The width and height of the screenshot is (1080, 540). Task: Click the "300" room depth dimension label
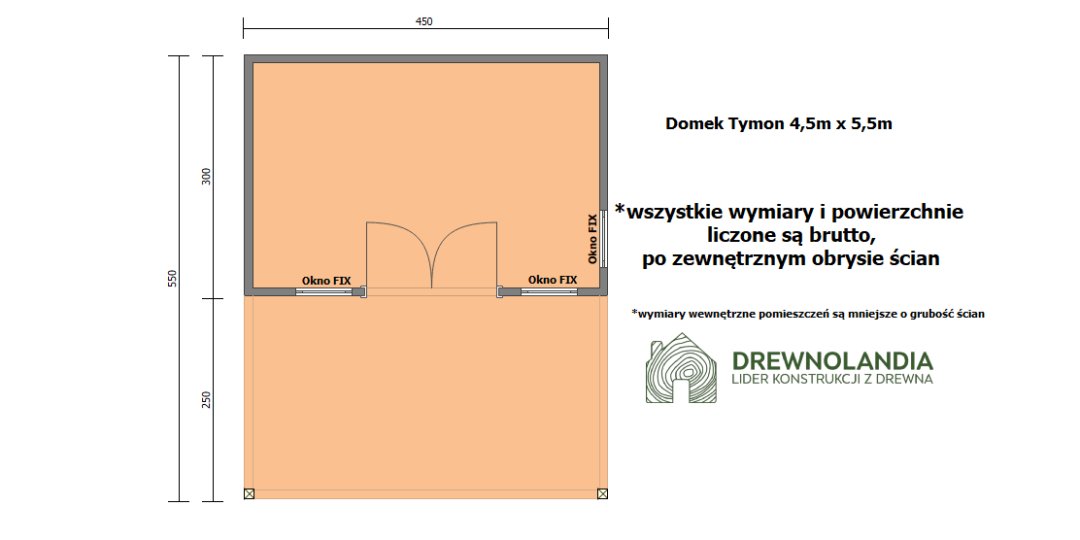click(x=207, y=176)
